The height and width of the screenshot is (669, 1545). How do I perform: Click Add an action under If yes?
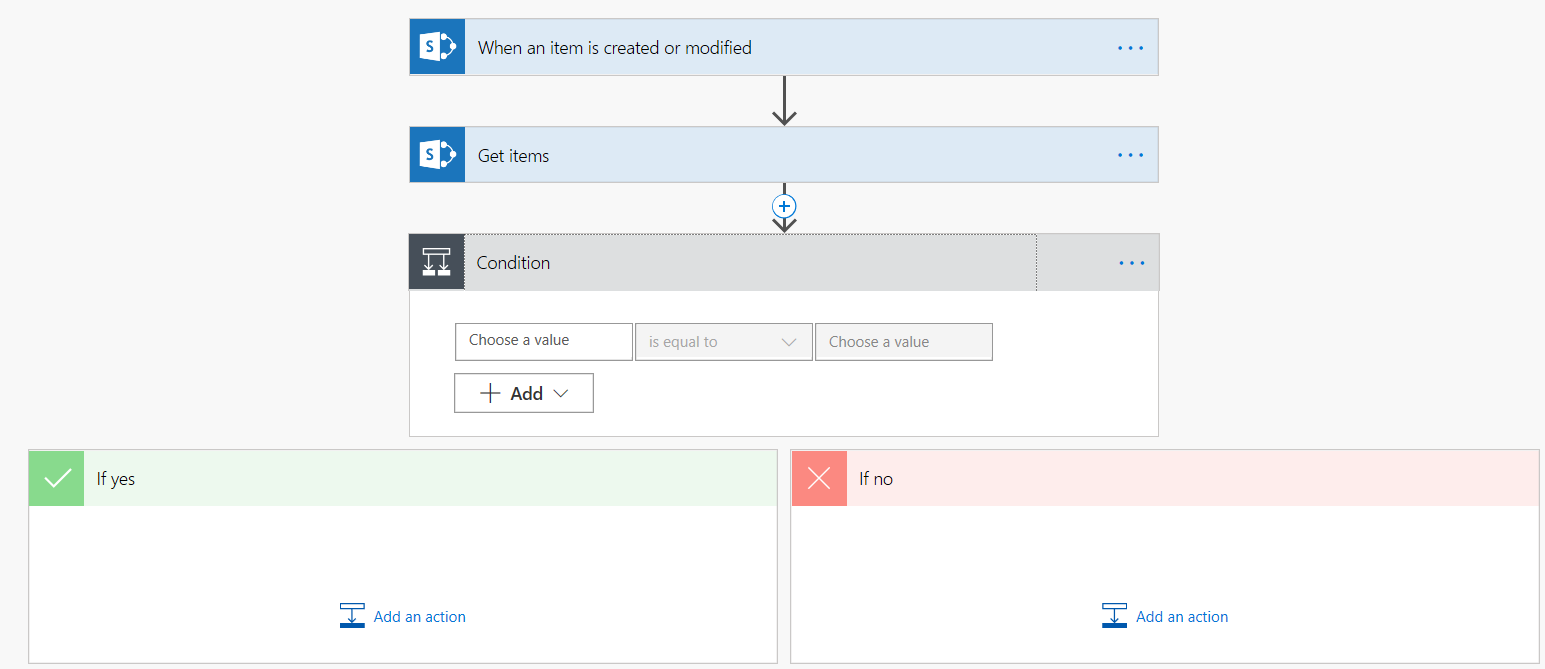(x=419, y=616)
